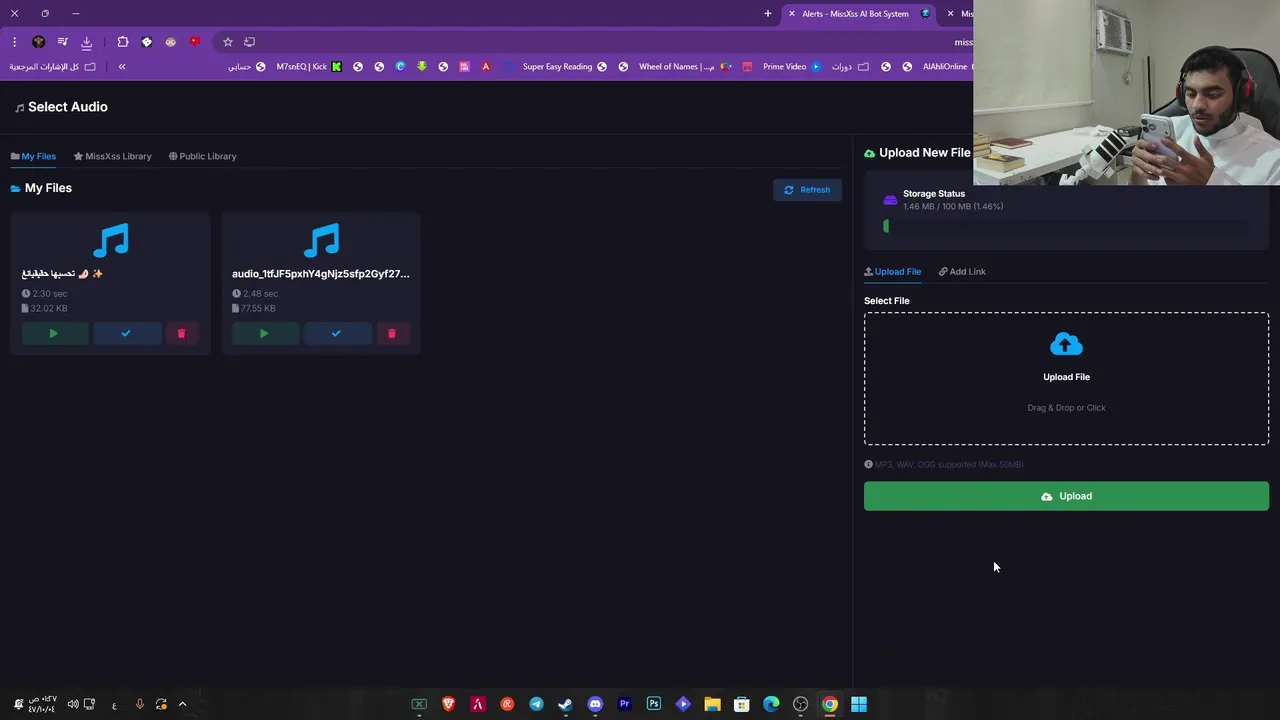Click the Drag & Drop or Click text
Viewport: 1280px width, 720px height.
point(1066,408)
